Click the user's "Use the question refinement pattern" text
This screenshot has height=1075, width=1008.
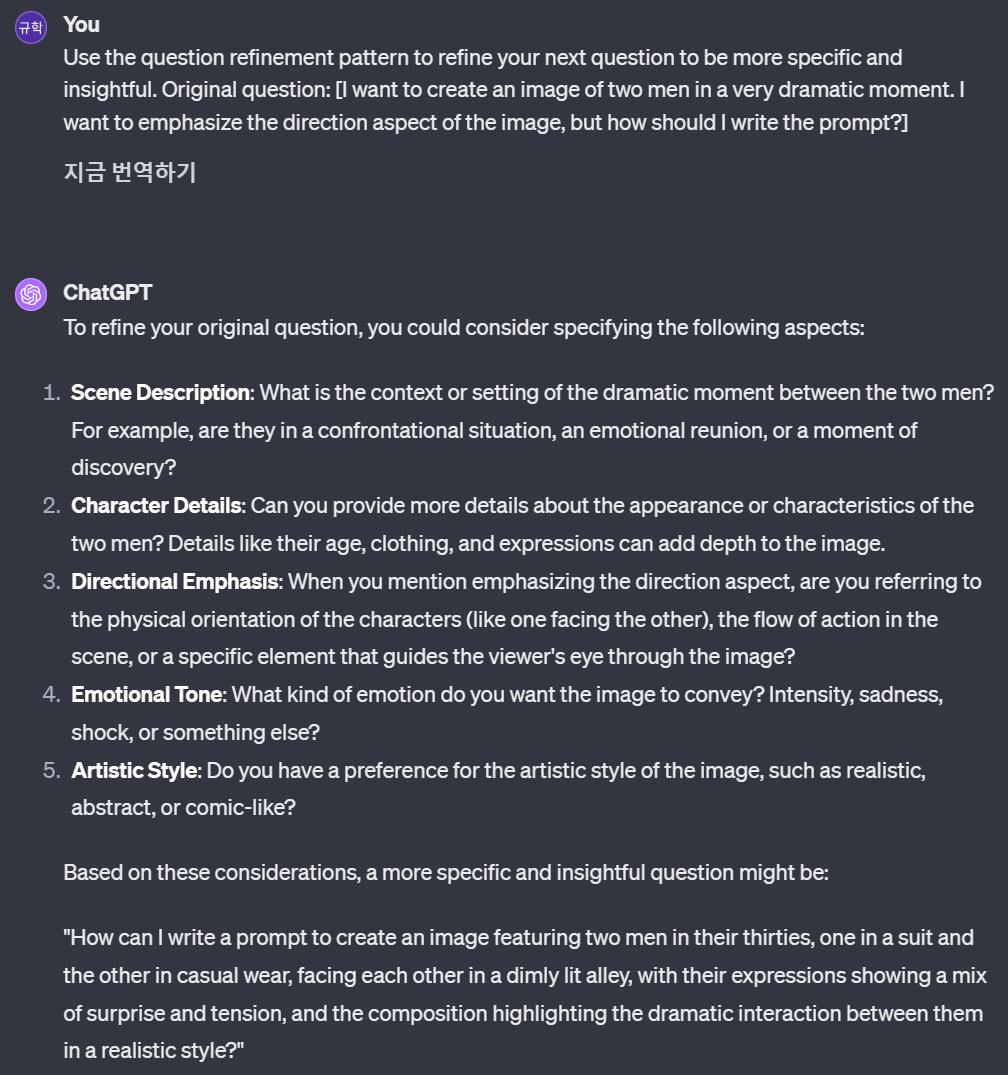[x=482, y=58]
